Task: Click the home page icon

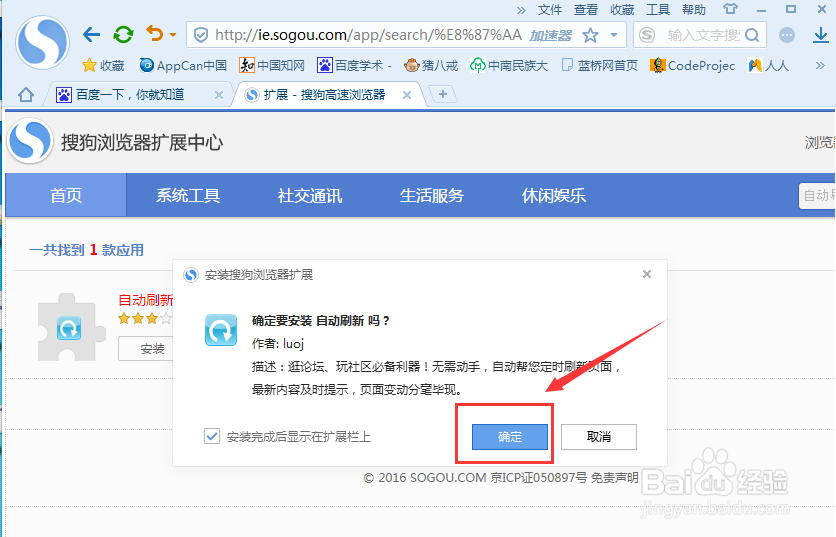Action: 26,95
